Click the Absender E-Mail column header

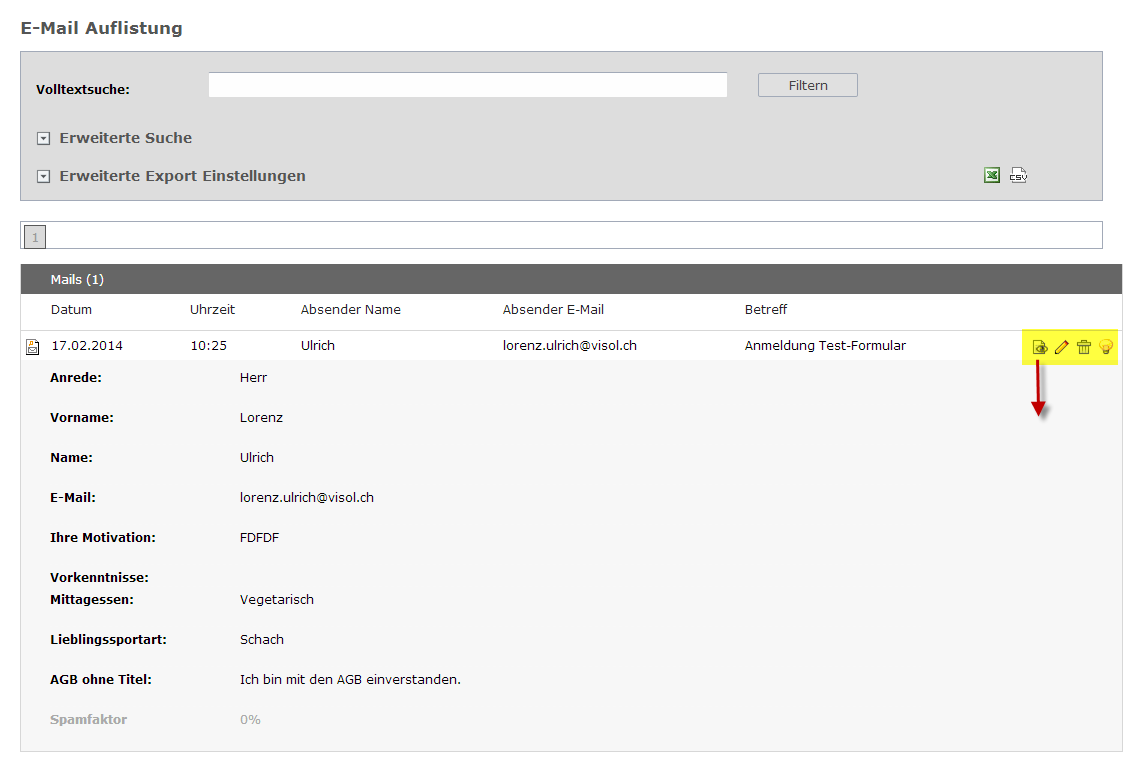pos(553,309)
